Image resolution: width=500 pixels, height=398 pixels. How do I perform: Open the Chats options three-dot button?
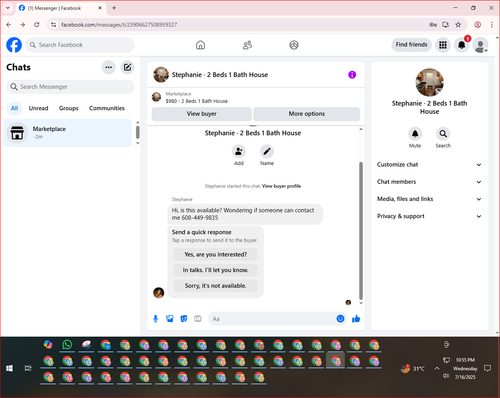pyautogui.click(x=109, y=67)
